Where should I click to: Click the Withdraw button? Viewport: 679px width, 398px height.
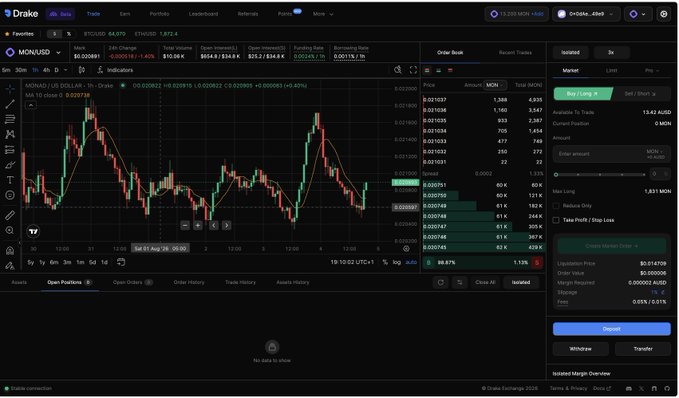click(580, 349)
